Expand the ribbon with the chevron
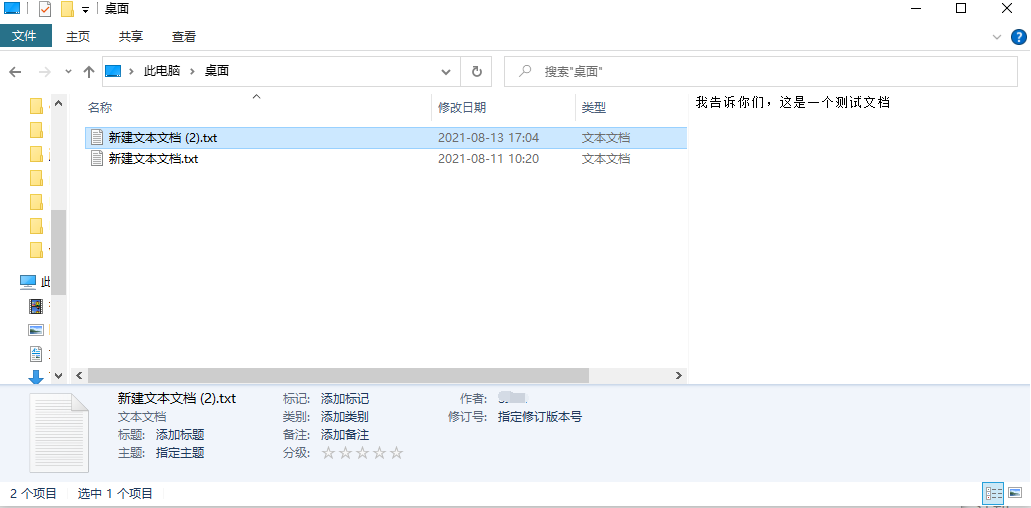Viewport: 1031px width, 508px height. 996,36
